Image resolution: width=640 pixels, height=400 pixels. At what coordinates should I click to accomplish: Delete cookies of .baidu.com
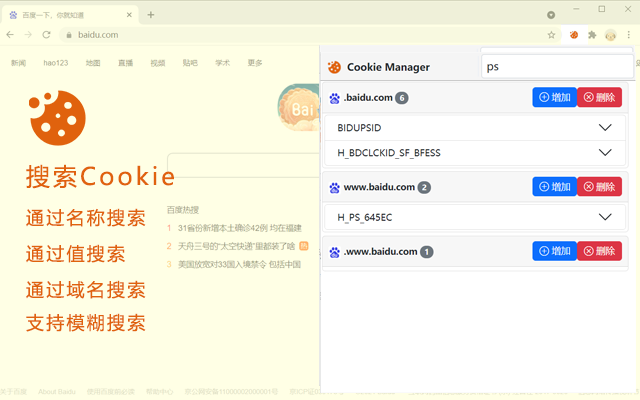point(599,97)
